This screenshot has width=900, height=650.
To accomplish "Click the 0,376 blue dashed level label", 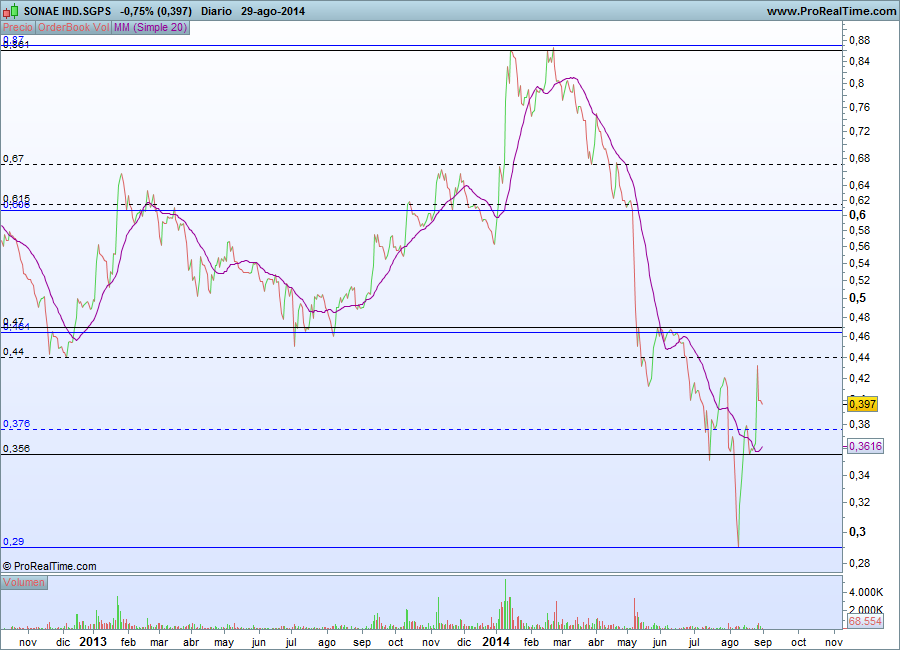I will (x=16, y=424).
